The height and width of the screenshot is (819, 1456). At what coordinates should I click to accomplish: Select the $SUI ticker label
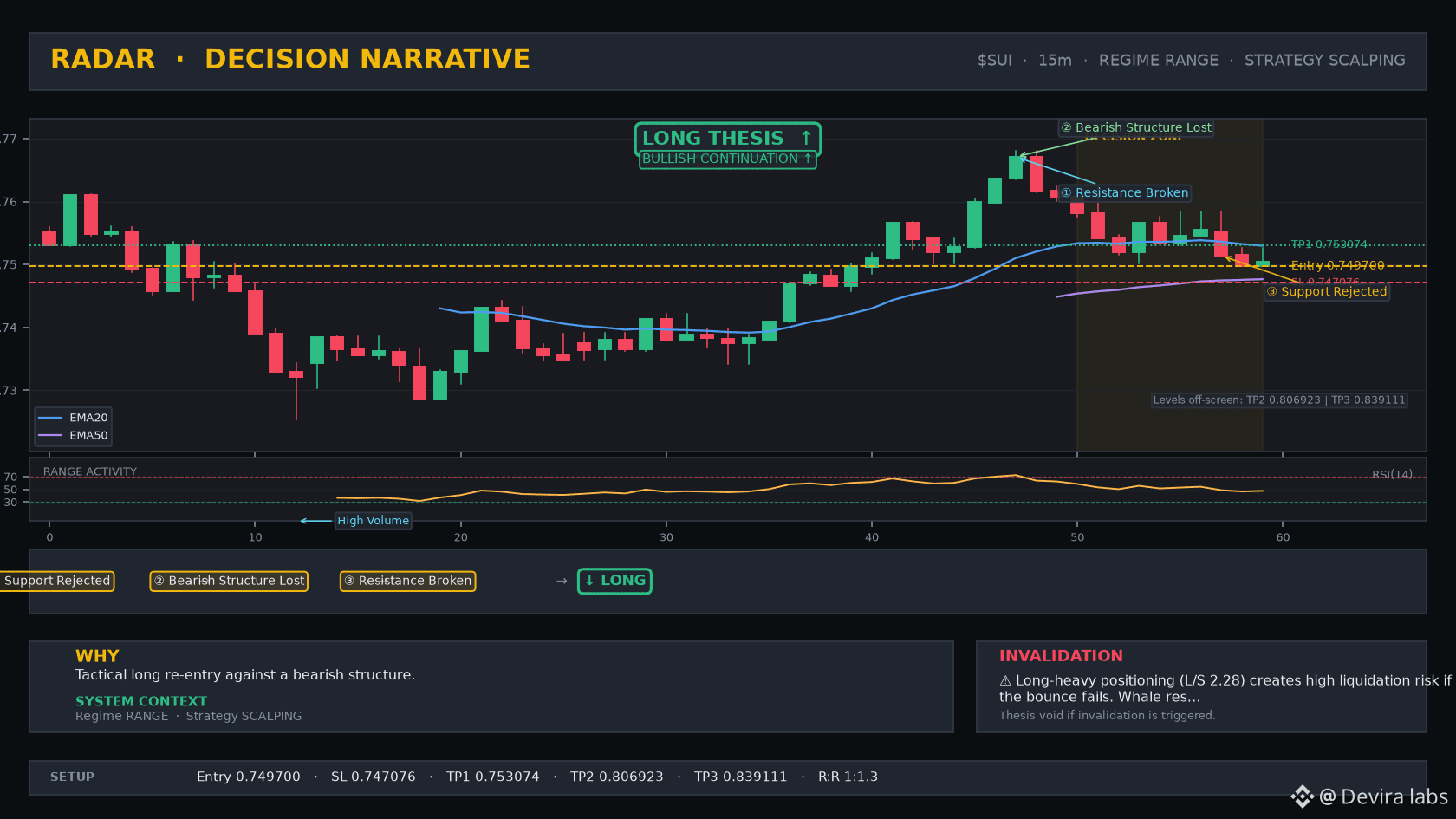(x=994, y=61)
